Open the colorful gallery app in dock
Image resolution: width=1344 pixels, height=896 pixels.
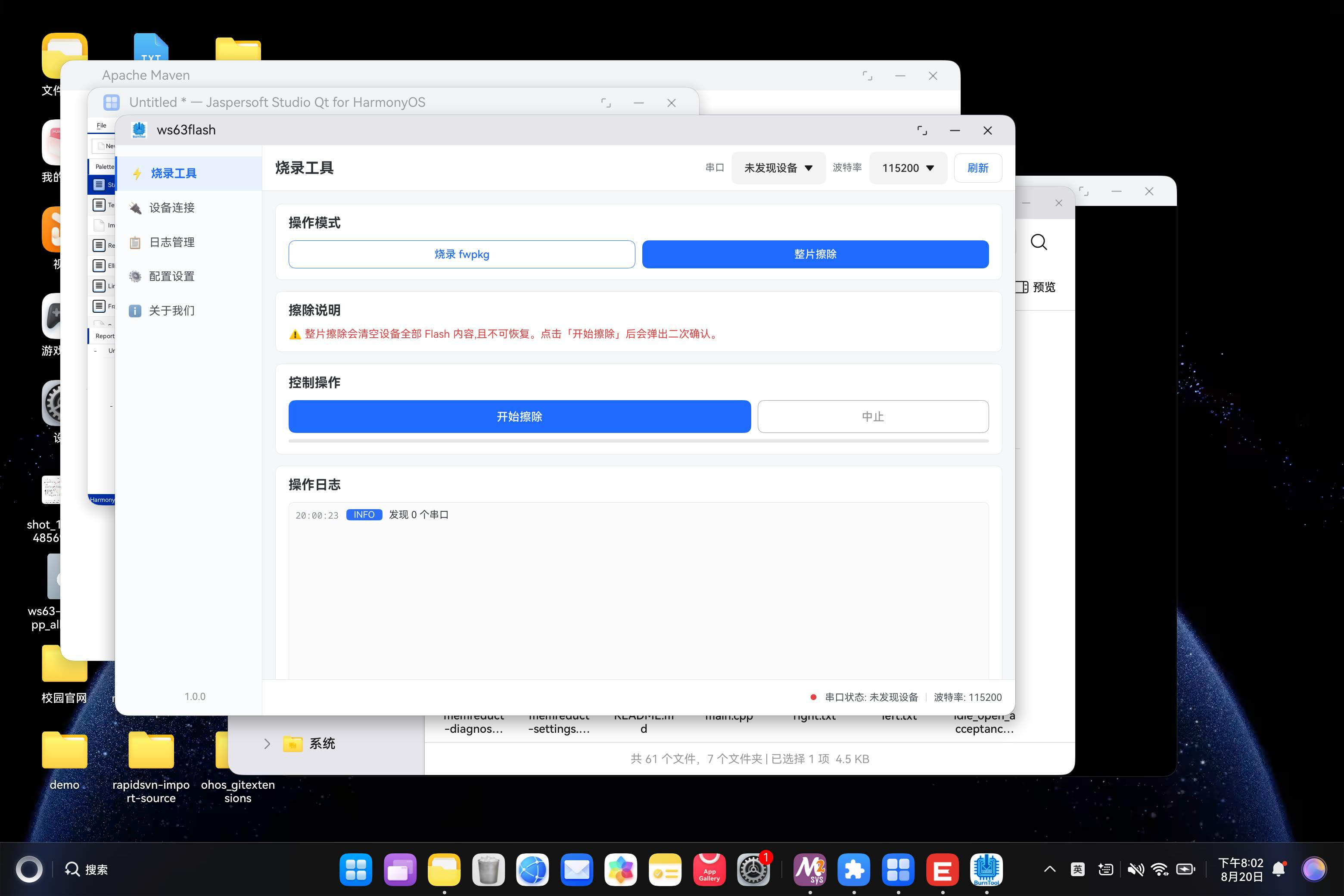tap(621, 870)
